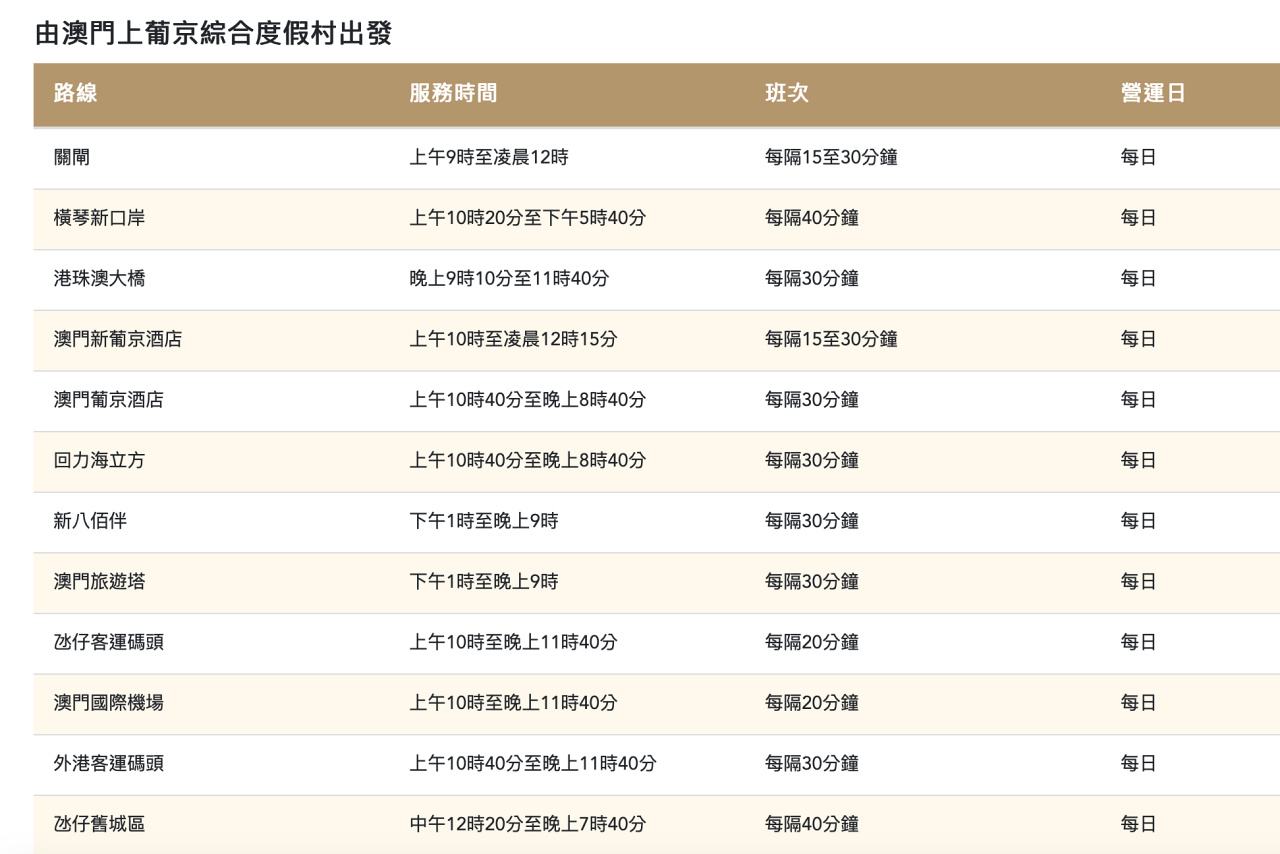Viewport: 1280px width, 854px height.
Task: Click '每日' in the 氹仔舊城區 row
Action: coord(1138,824)
